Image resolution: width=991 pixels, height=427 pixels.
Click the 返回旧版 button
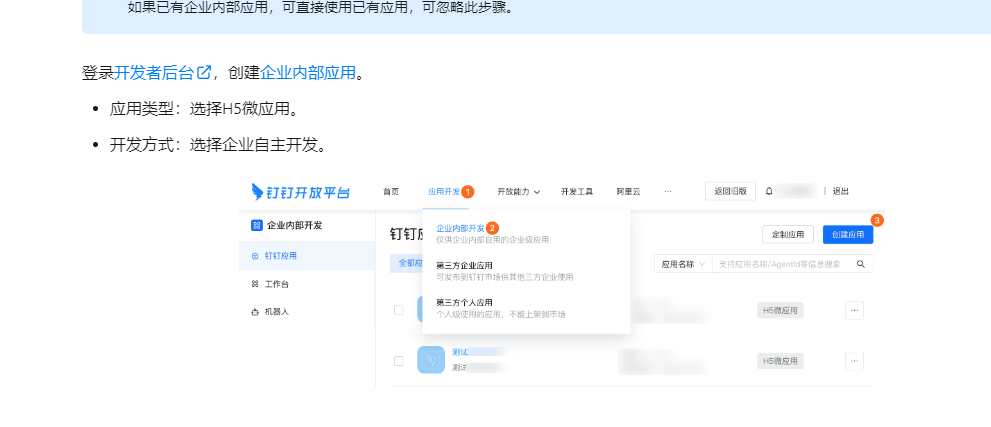[x=730, y=191]
